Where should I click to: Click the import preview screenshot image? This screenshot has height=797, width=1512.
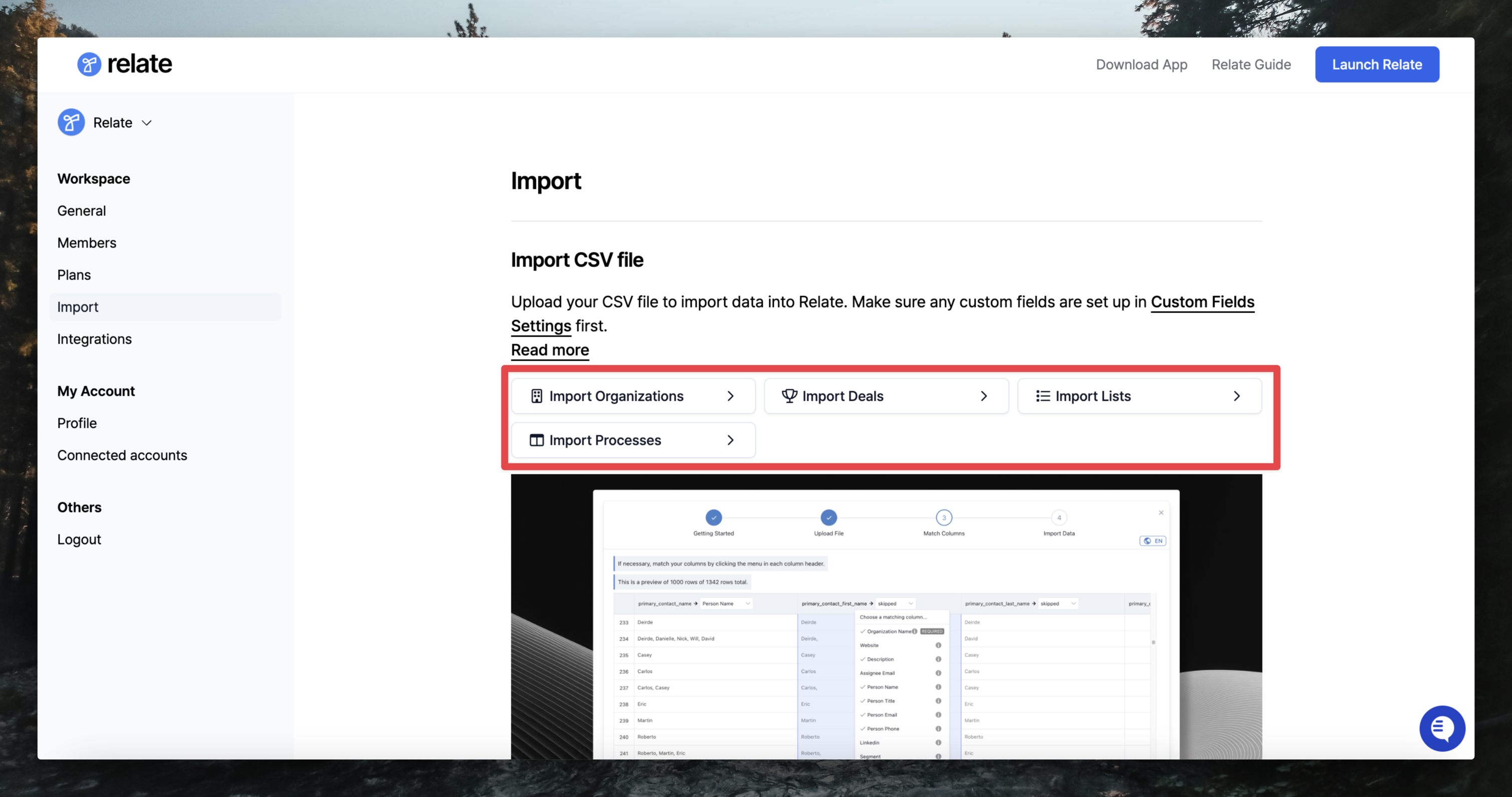click(x=886, y=616)
